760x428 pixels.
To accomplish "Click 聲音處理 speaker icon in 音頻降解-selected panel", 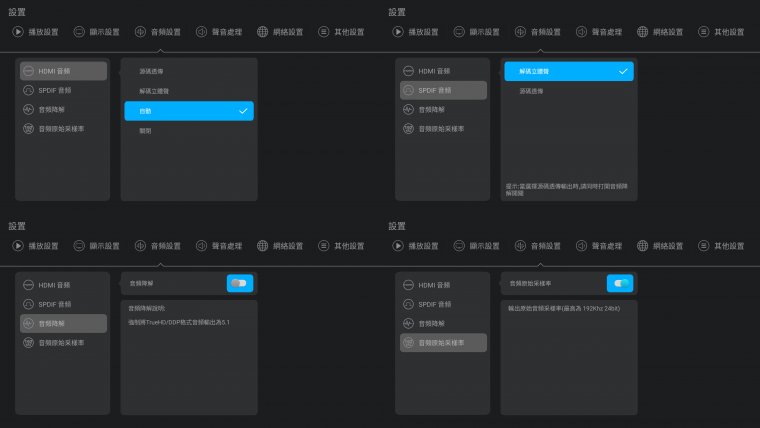I will coord(201,246).
